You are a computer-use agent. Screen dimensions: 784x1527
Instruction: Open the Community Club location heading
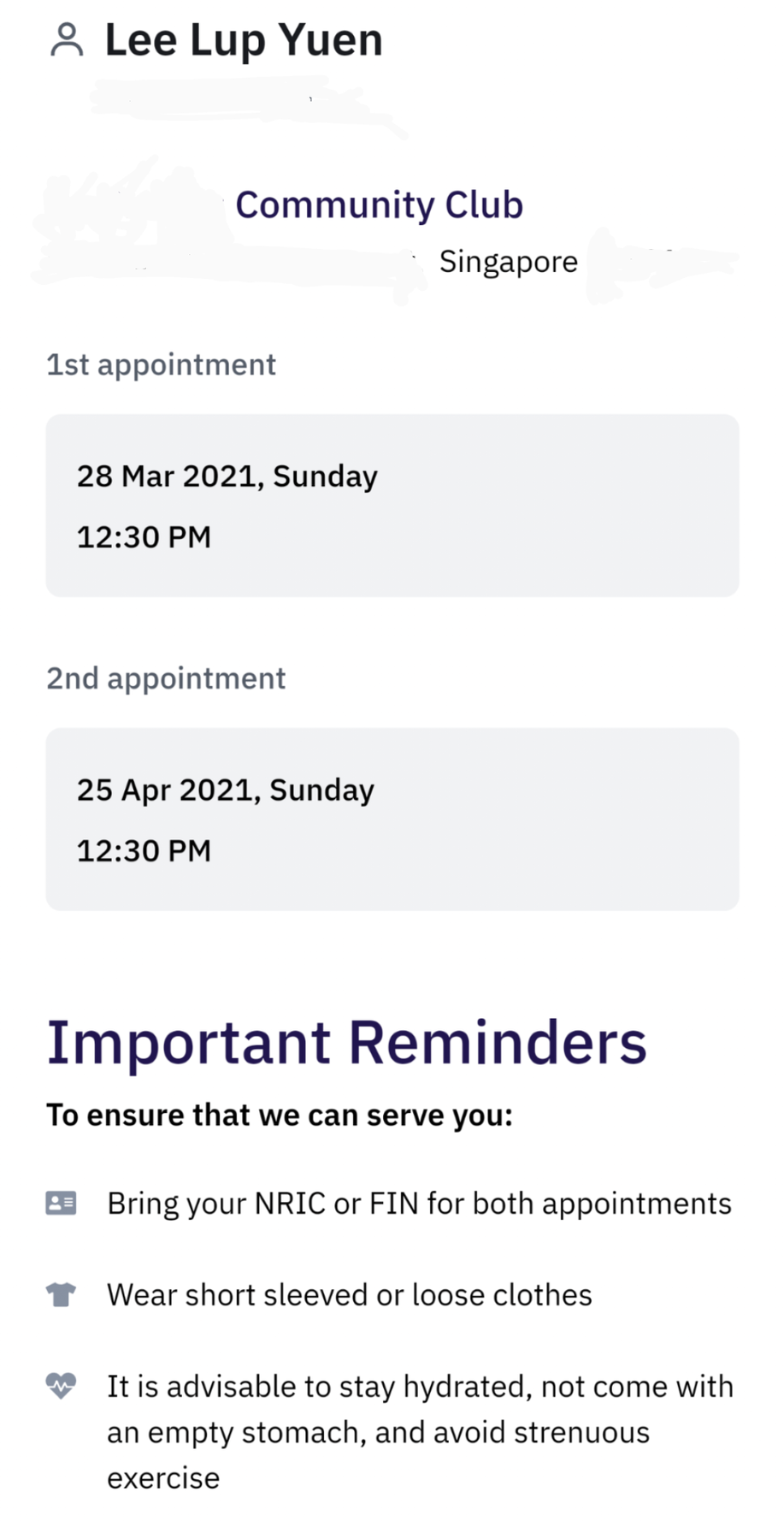[x=379, y=205]
